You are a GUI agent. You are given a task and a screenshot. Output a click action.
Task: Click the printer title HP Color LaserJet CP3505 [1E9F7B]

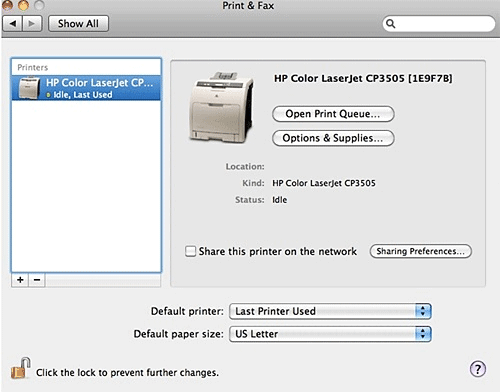(x=363, y=79)
